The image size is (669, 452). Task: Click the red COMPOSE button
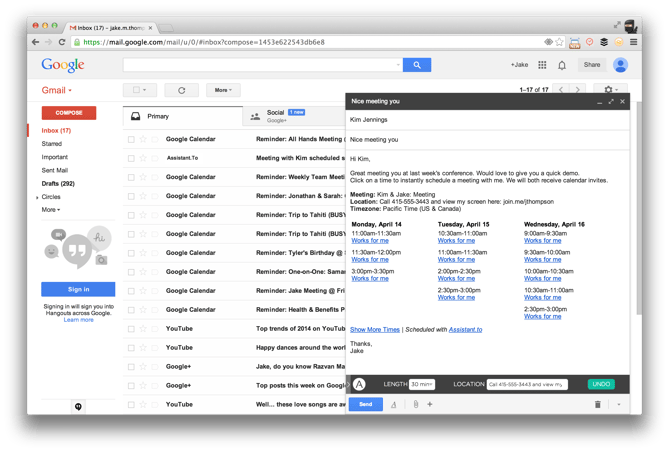click(x=68, y=113)
